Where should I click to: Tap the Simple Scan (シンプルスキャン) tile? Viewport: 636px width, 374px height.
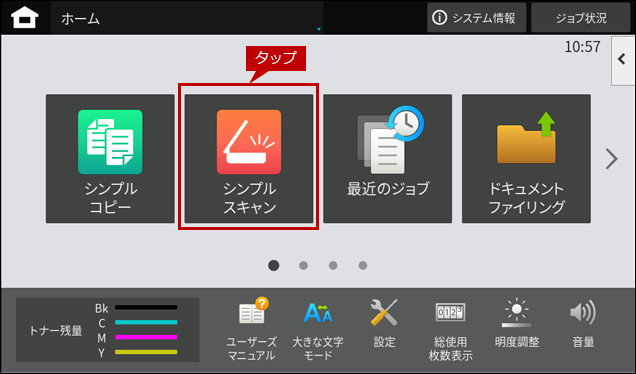click(x=249, y=159)
